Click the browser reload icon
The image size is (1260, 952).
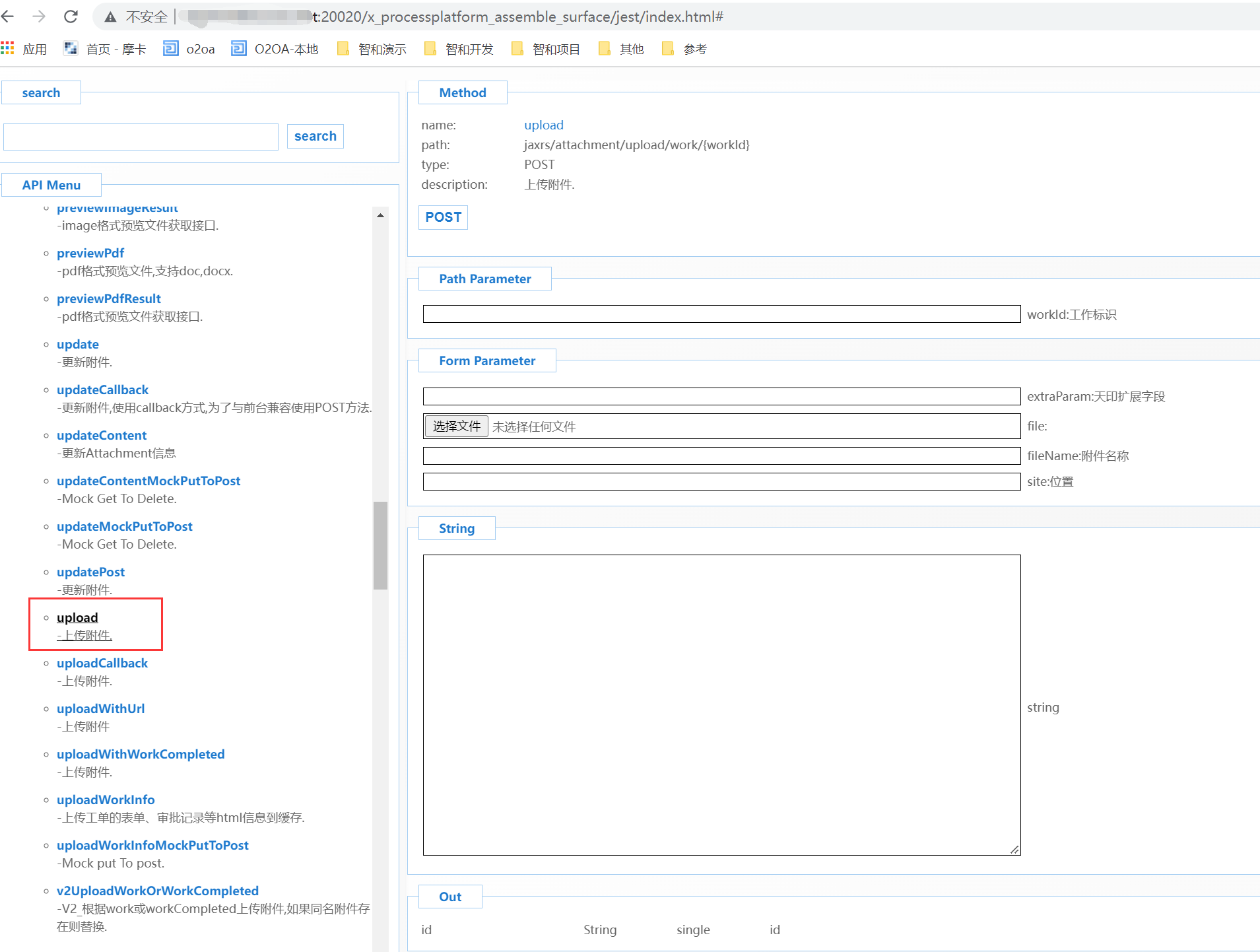[71, 17]
